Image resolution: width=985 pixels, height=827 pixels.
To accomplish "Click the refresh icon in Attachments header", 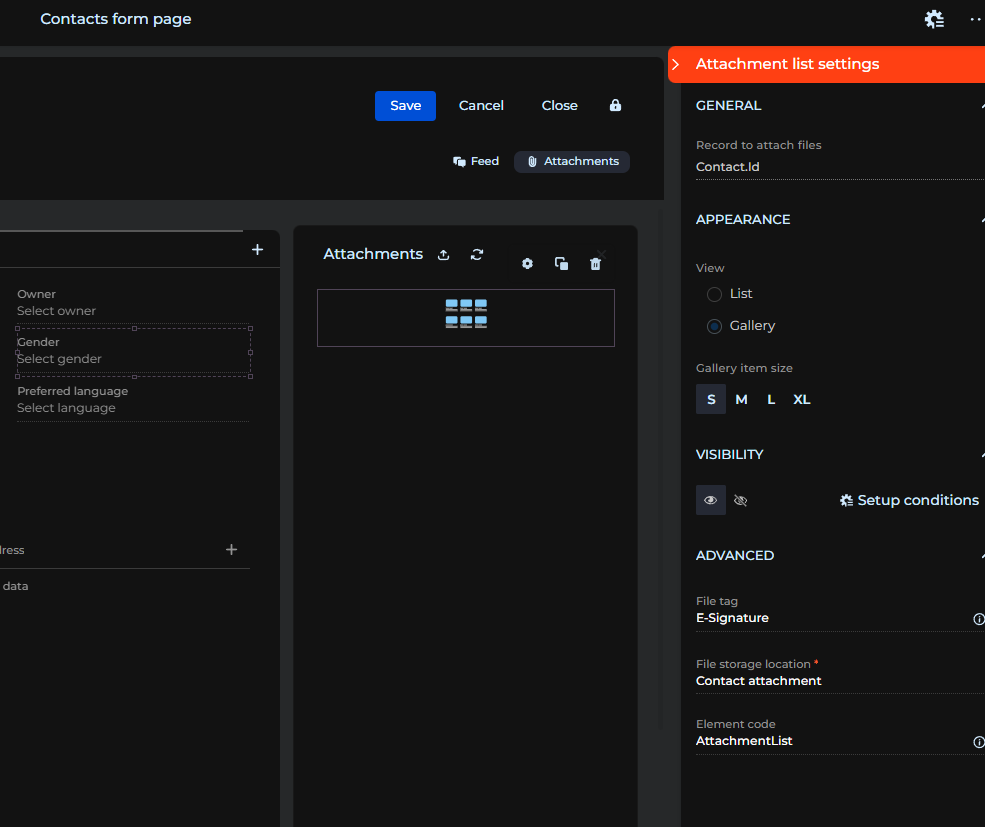I will (x=477, y=255).
